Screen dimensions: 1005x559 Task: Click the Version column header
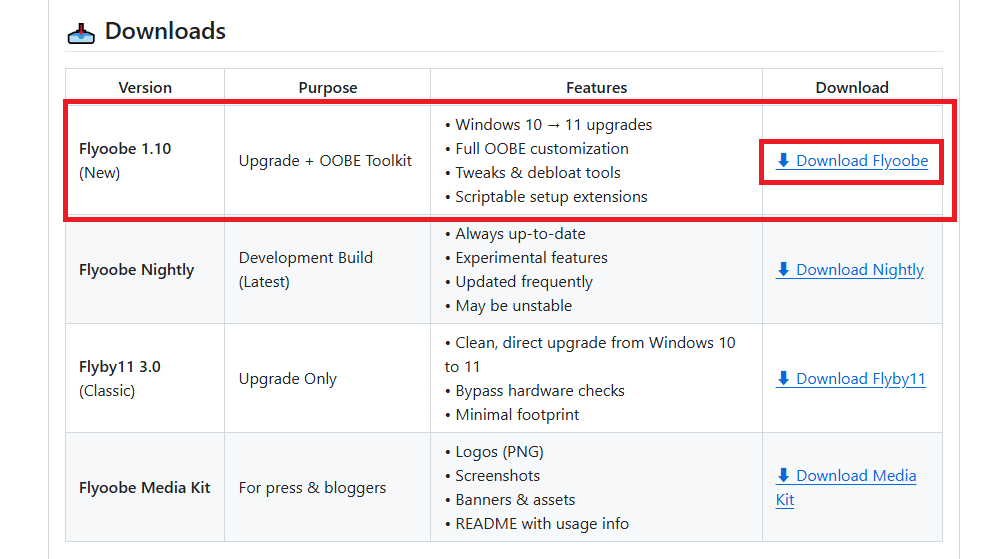coord(145,88)
